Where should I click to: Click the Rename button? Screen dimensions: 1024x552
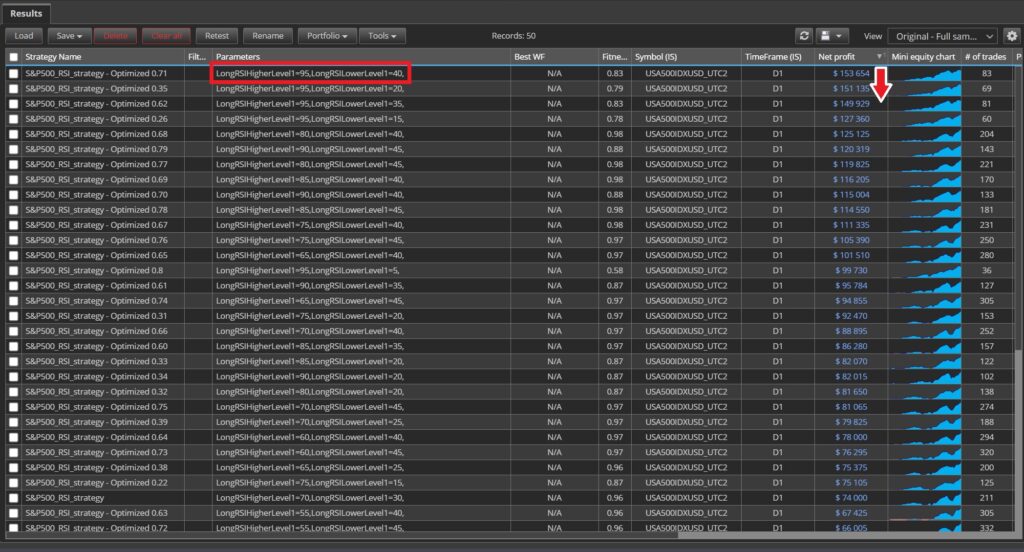click(267, 36)
